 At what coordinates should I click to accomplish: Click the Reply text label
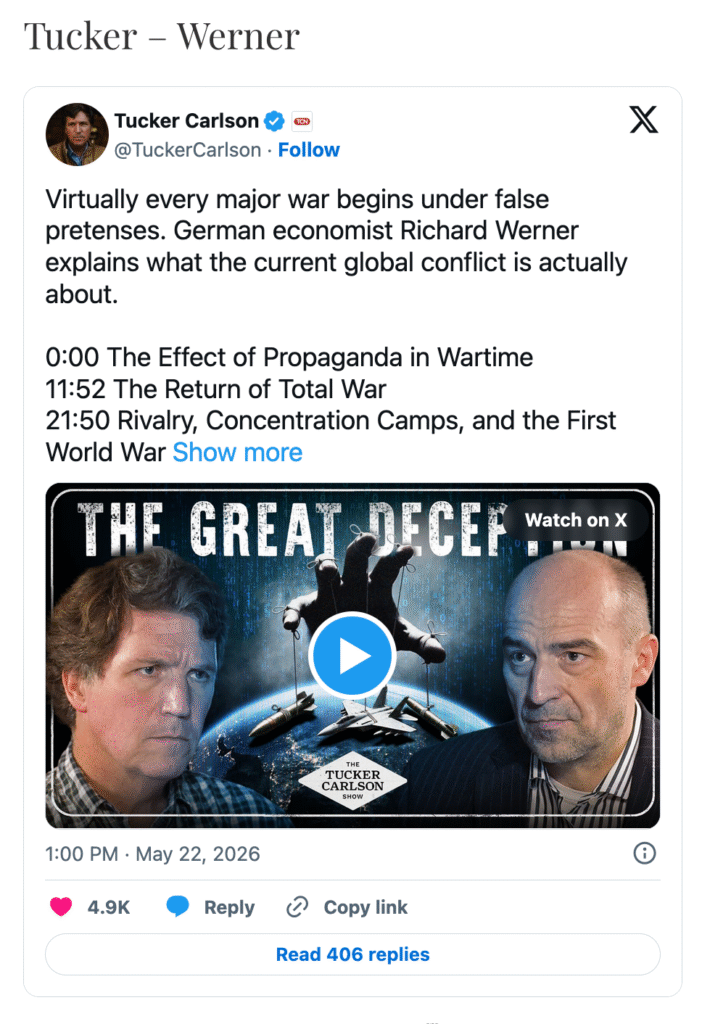229,907
